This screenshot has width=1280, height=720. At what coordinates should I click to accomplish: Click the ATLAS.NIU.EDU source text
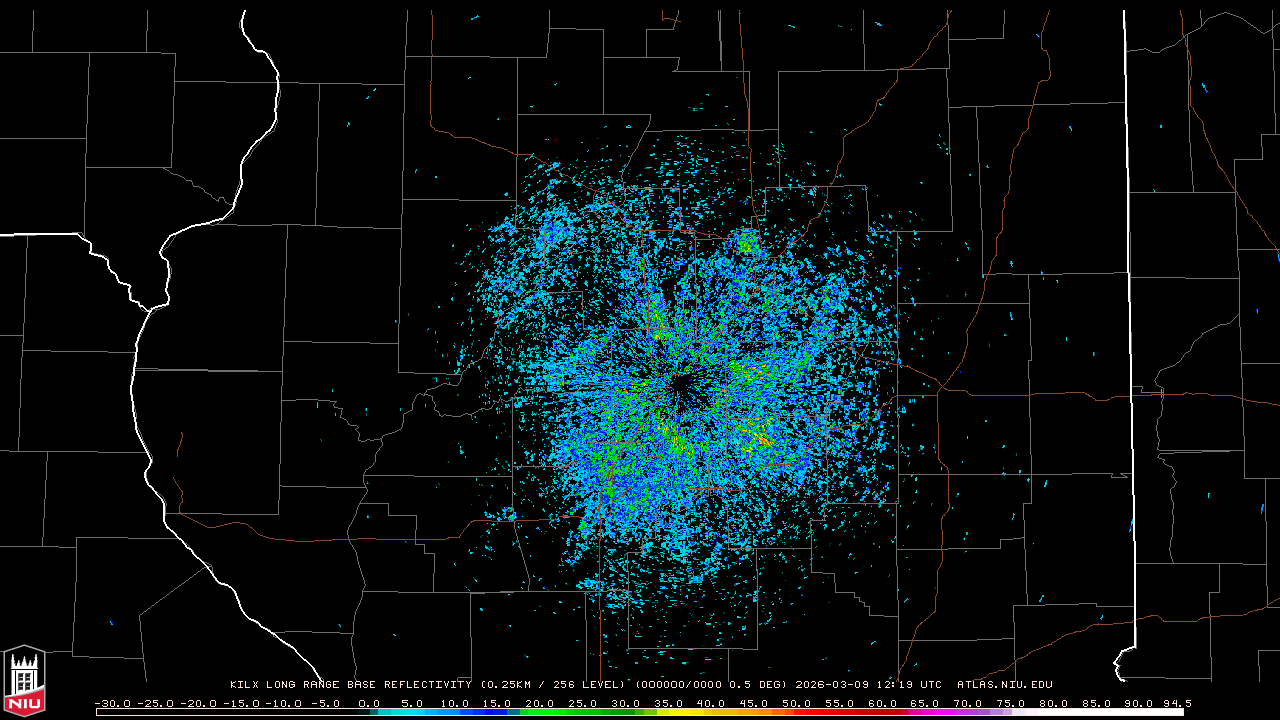pyautogui.click(x=1005, y=685)
